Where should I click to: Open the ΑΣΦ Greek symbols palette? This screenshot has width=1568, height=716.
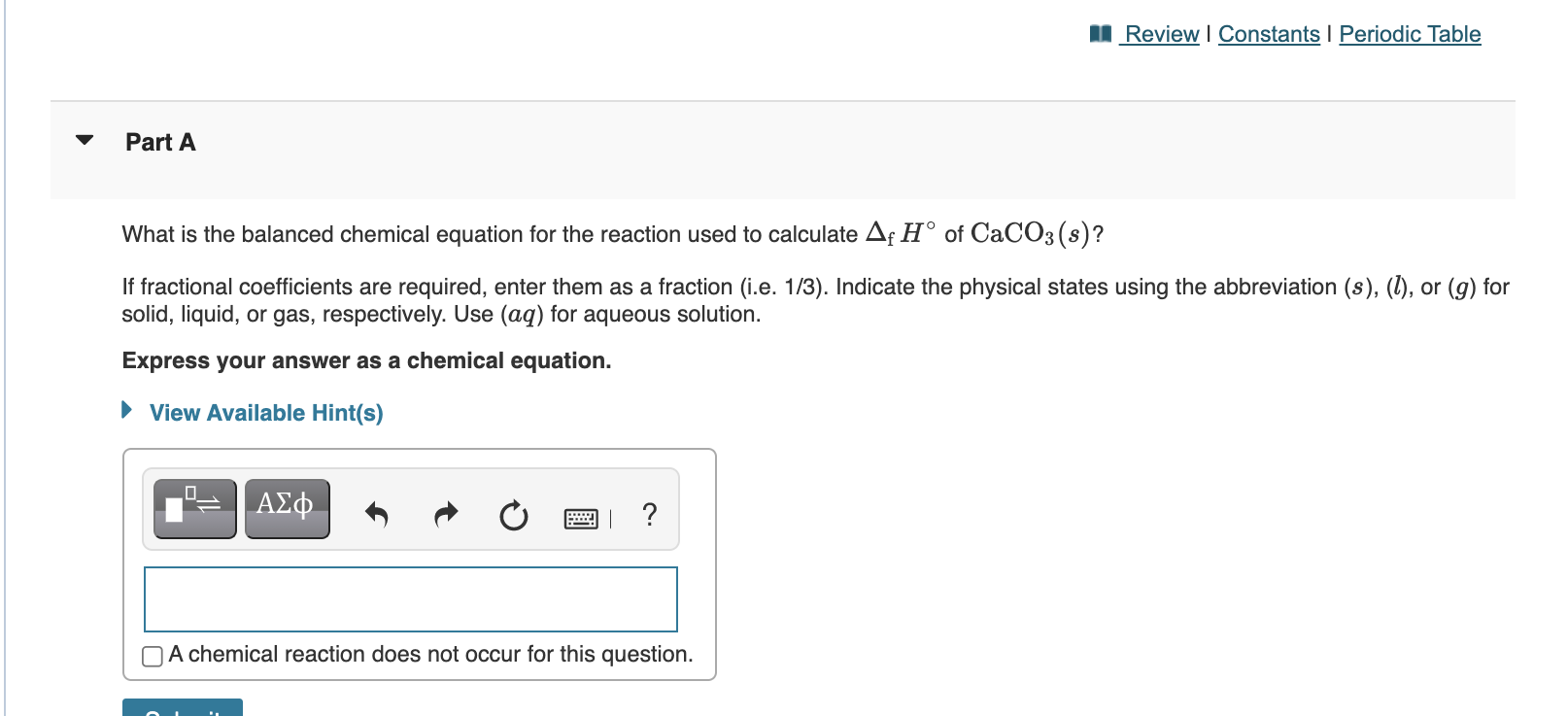[x=286, y=507]
